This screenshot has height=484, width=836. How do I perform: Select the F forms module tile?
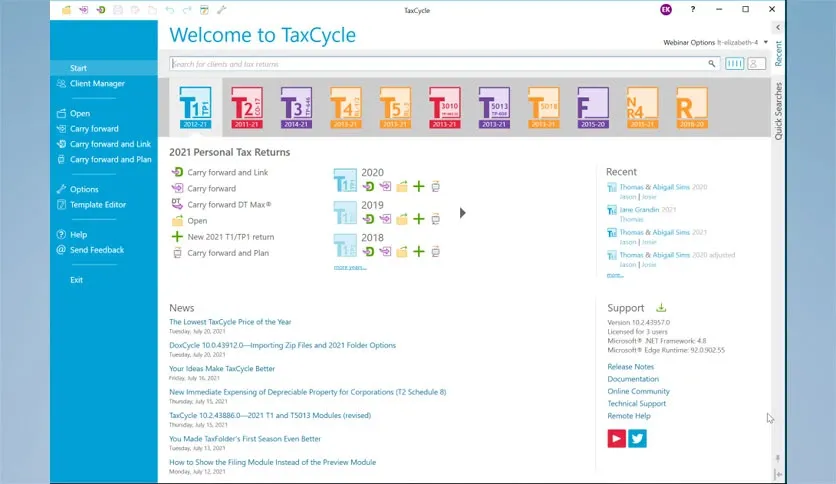click(593, 107)
